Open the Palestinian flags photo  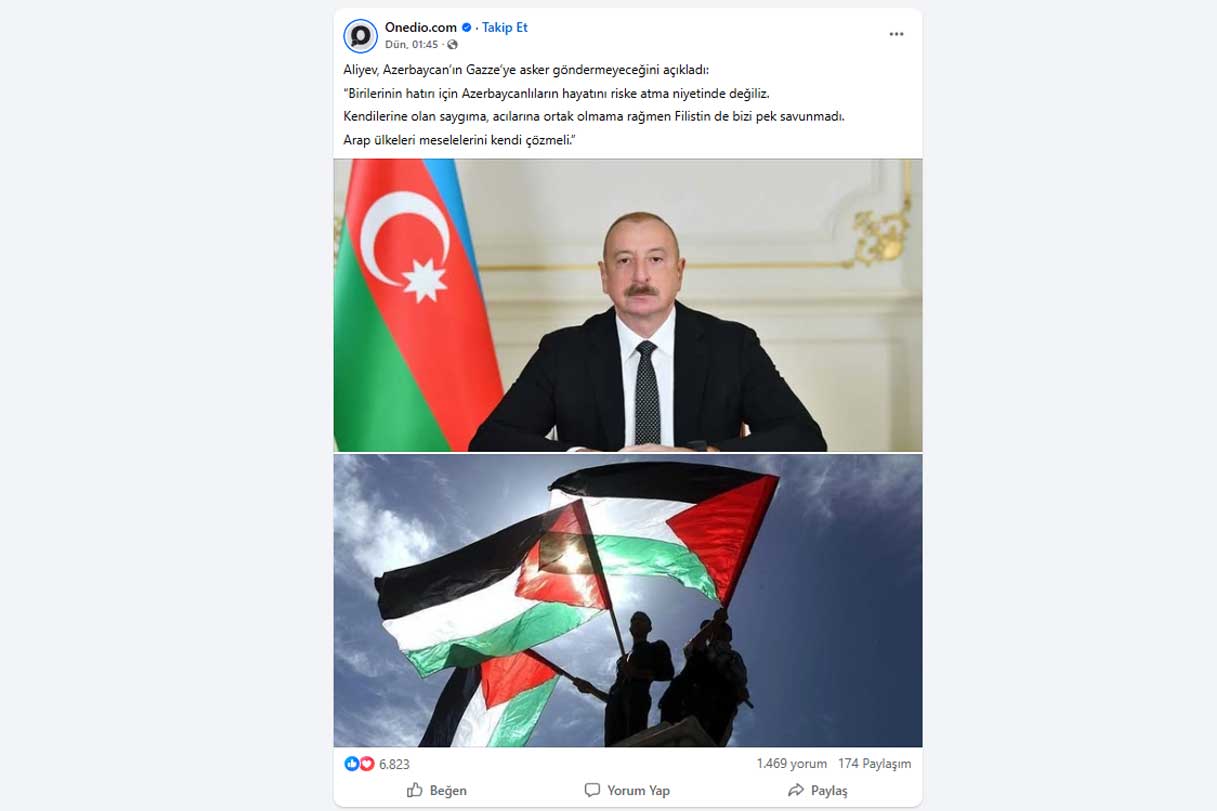point(628,600)
